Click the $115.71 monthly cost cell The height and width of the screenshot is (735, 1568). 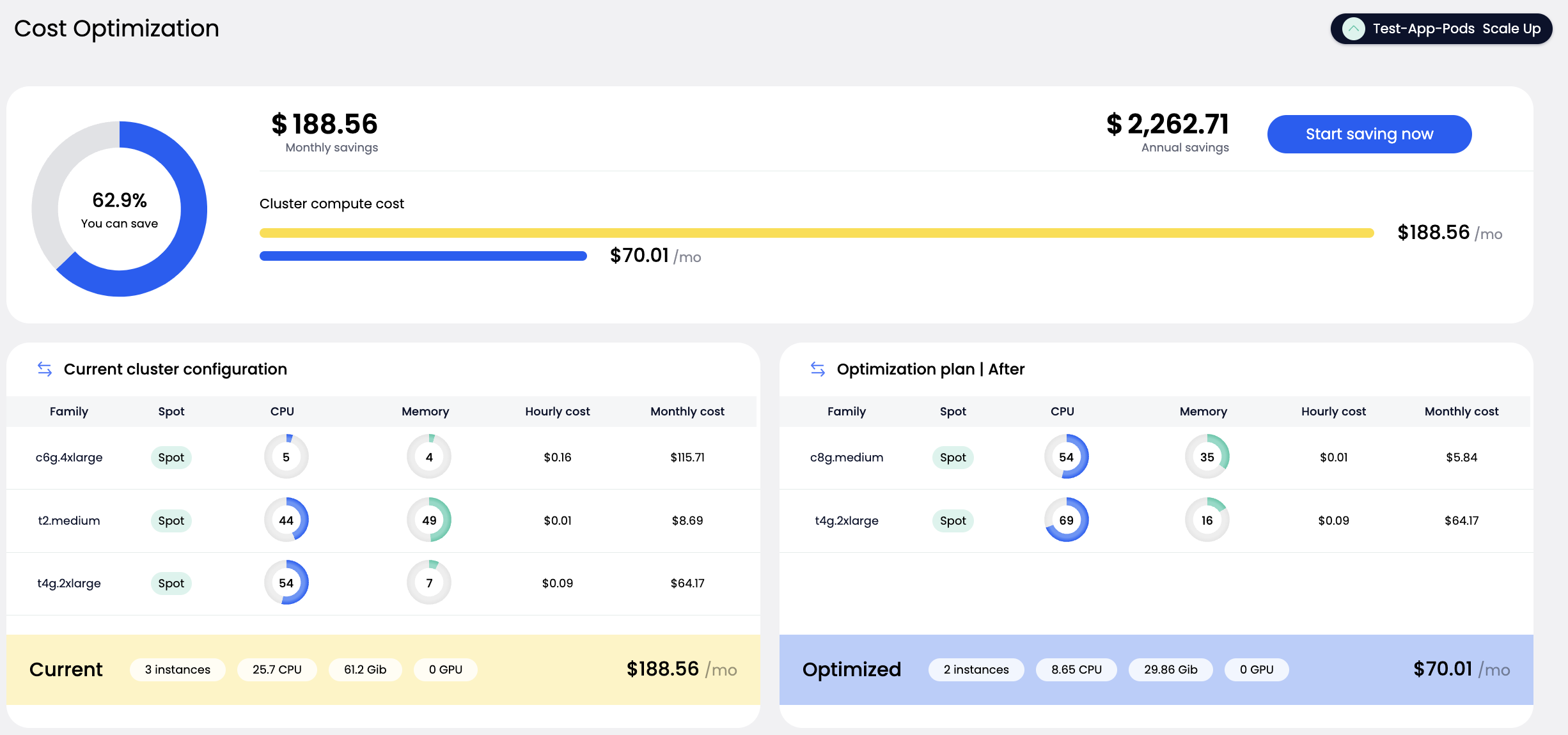(687, 458)
